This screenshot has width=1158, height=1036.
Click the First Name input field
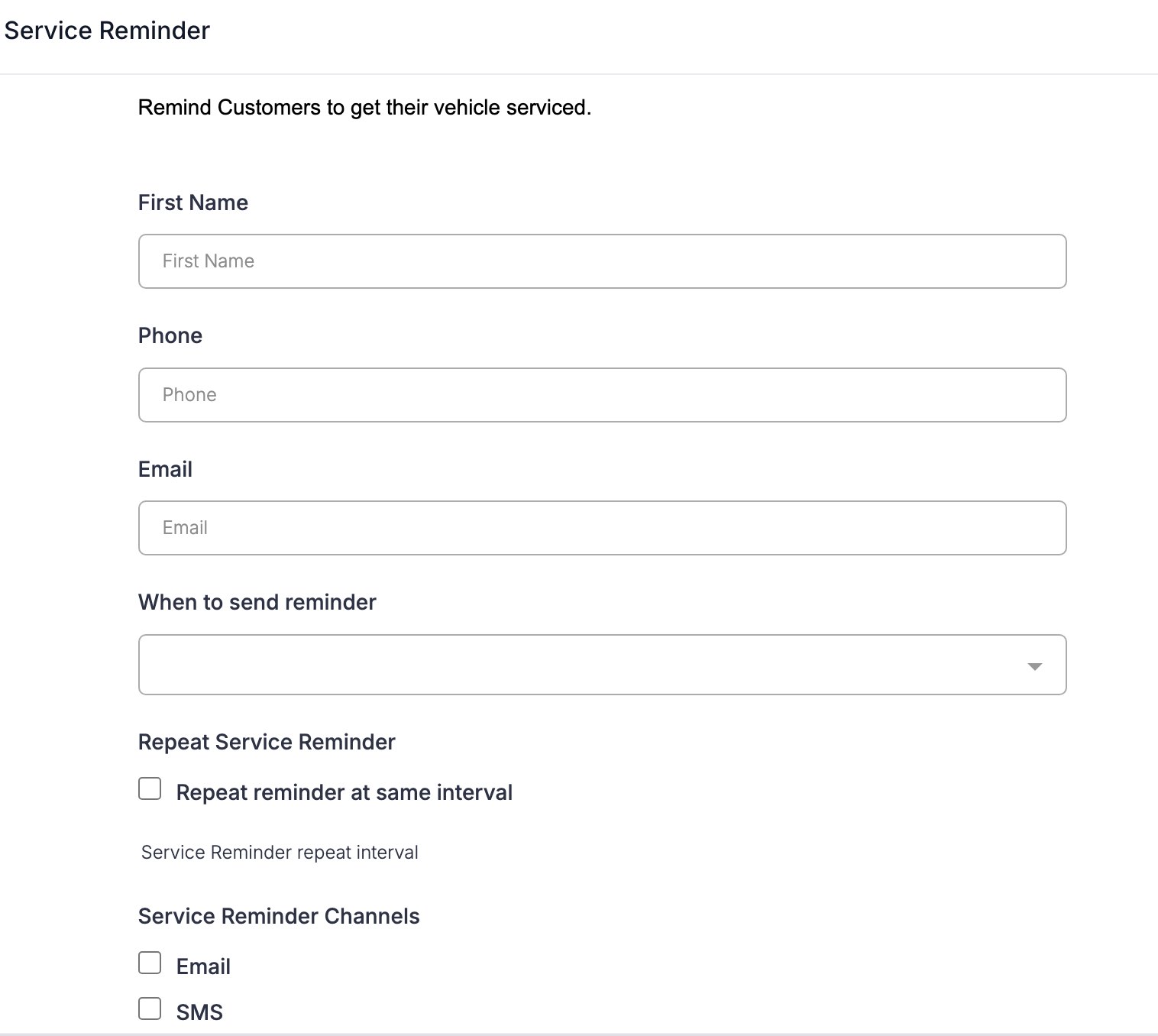(602, 261)
